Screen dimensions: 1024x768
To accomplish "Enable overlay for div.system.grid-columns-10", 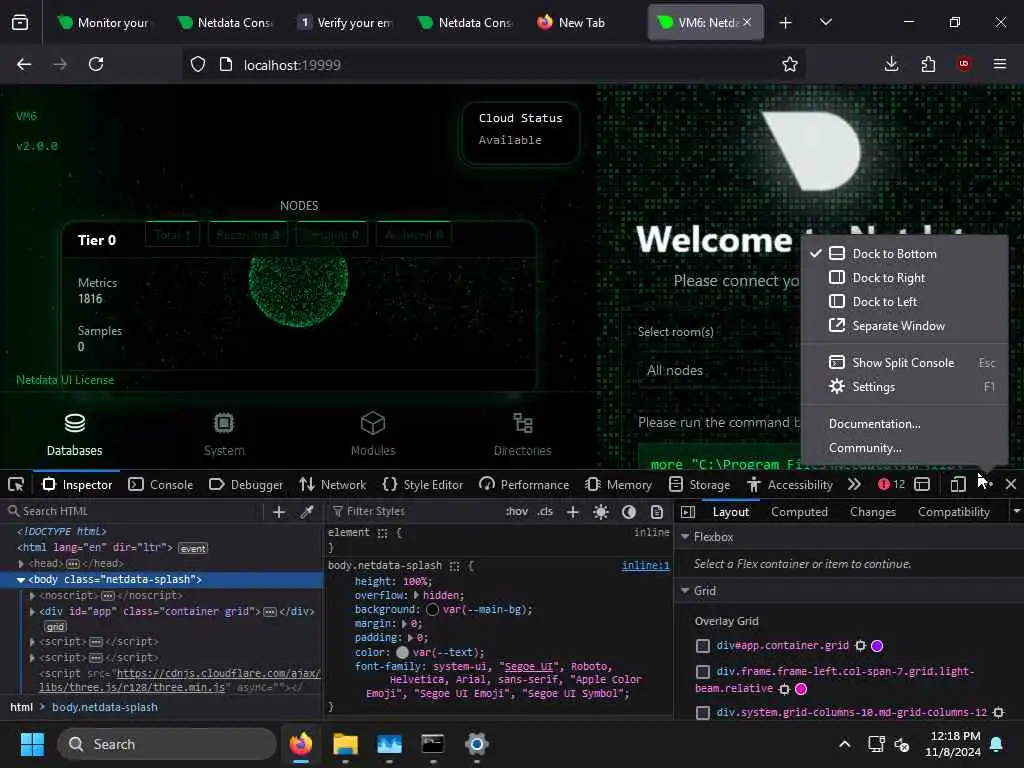I will [703, 712].
